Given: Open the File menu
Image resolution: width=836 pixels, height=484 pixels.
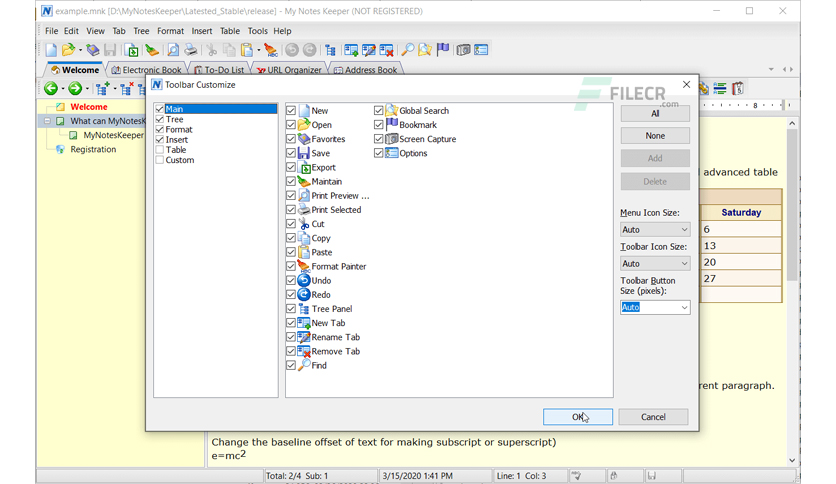Looking at the screenshot, I should (x=51, y=31).
